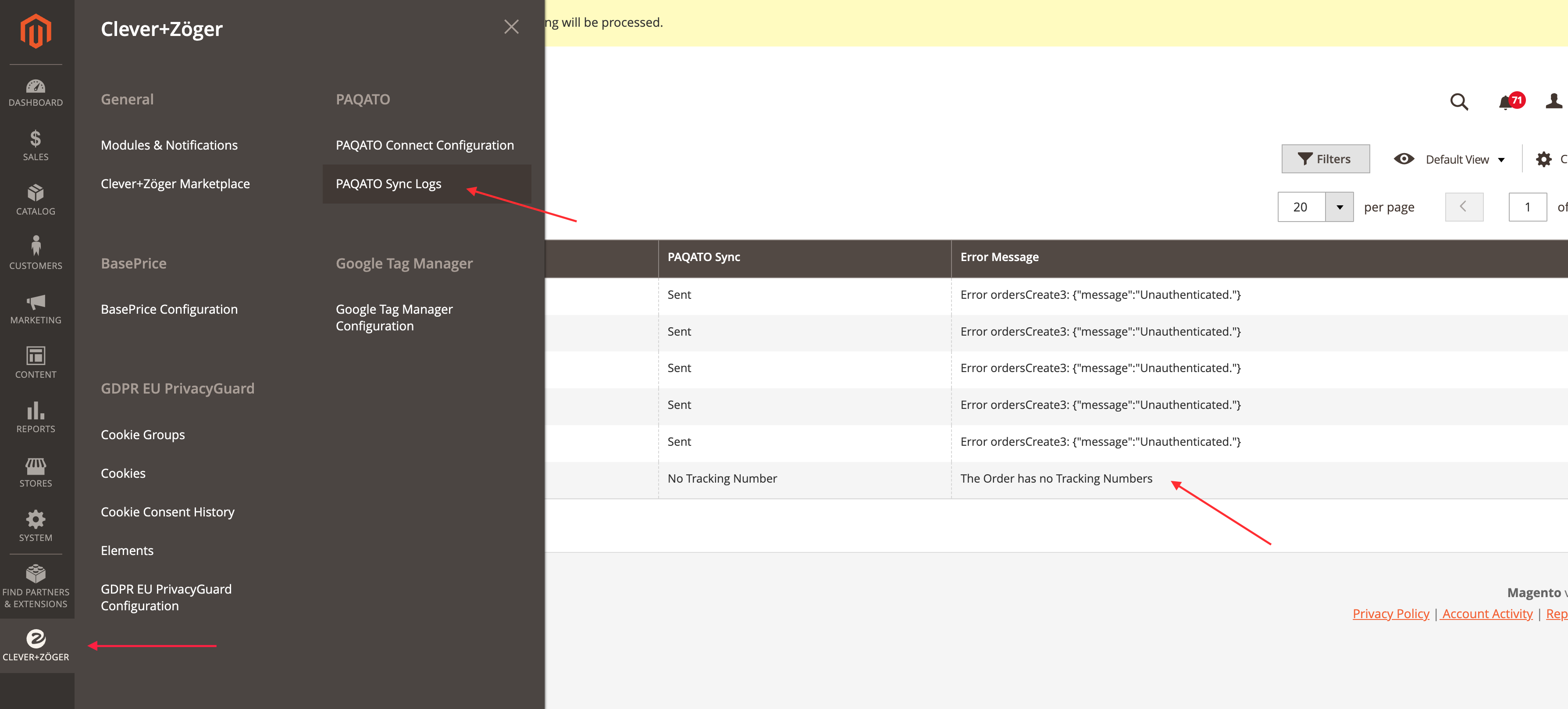Open GDPR EU PrivacyGuard Configuration
Viewport: 1568px width, 709px height.
166,597
